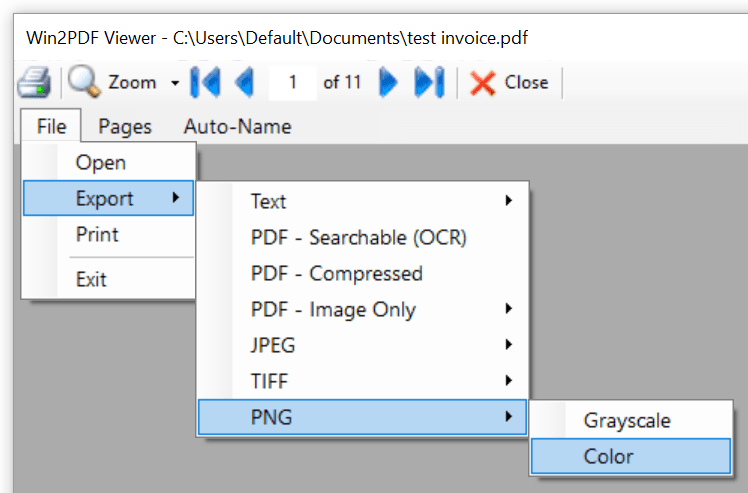The width and height of the screenshot is (748, 493).
Task: Select Color PNG export
Action: pos(609,457)
